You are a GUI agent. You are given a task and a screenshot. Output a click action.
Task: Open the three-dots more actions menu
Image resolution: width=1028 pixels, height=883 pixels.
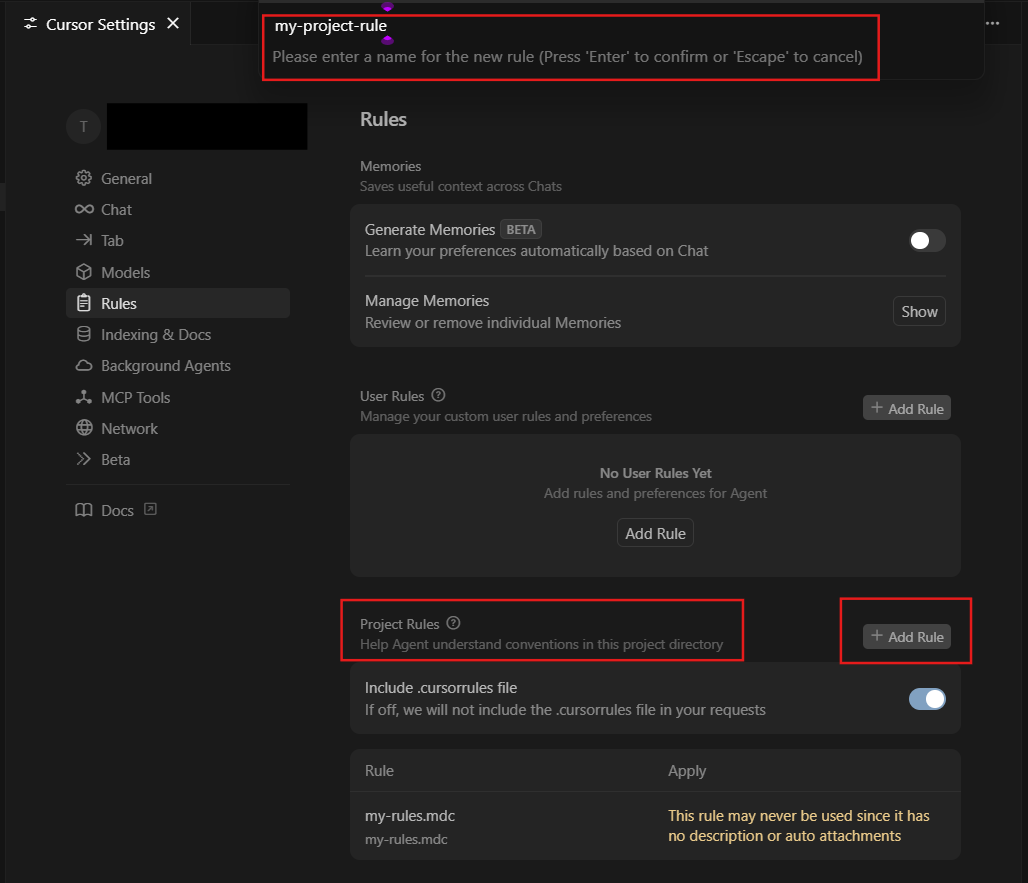pyautogui.click(x=993, y=24)
